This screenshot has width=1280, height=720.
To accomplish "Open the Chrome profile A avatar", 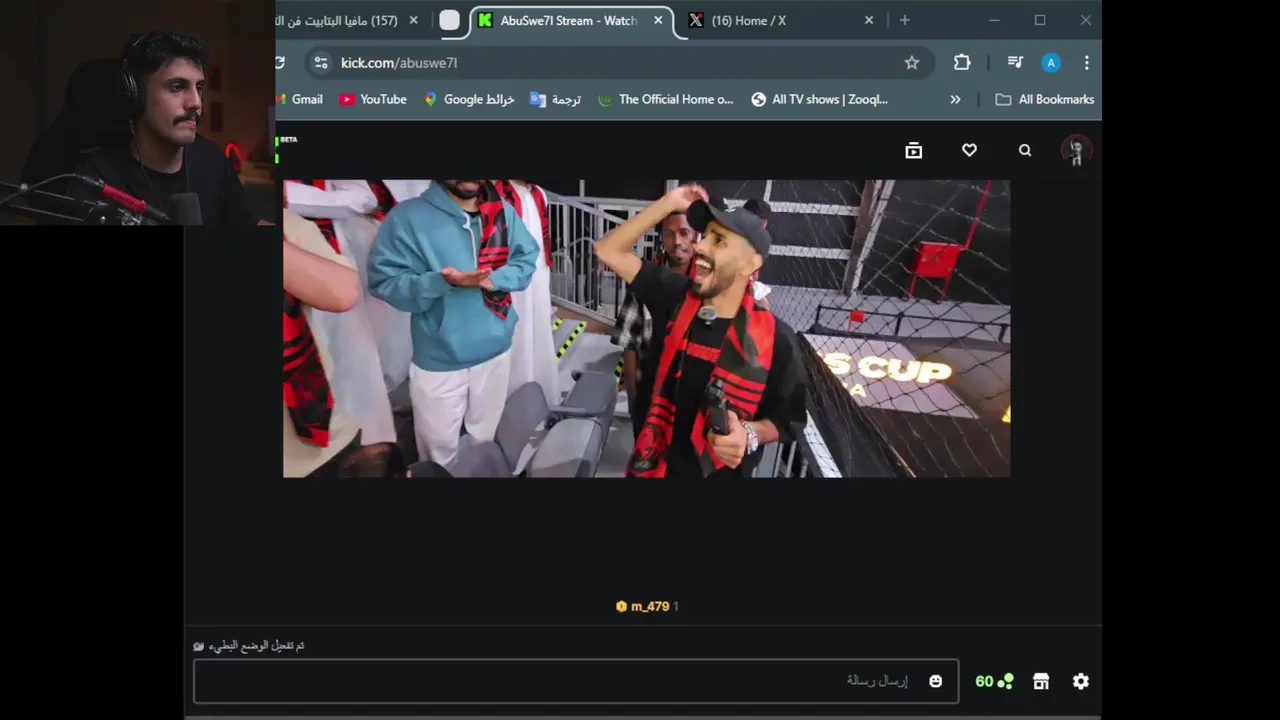I will [x=1051, y=62].
